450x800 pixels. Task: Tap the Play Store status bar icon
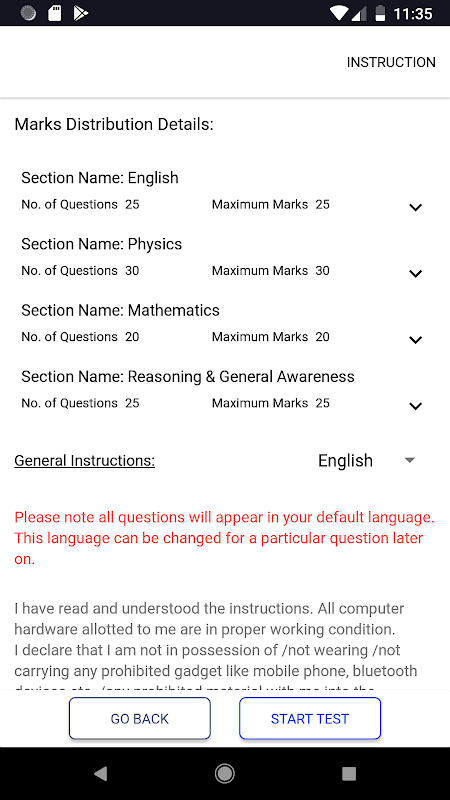click(81, 13)
